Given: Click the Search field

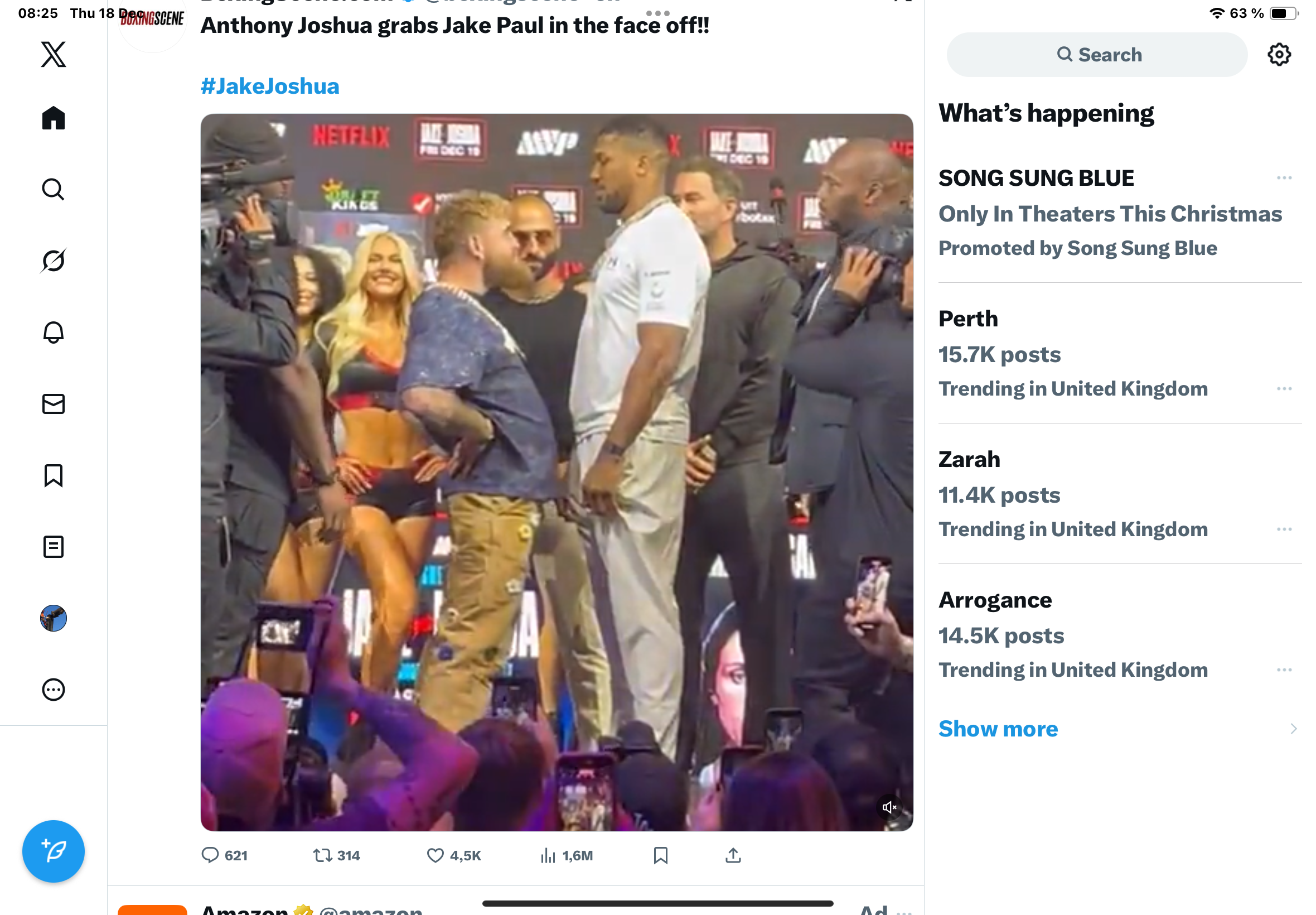Looking at the screenshot, I should point(1096,55).
